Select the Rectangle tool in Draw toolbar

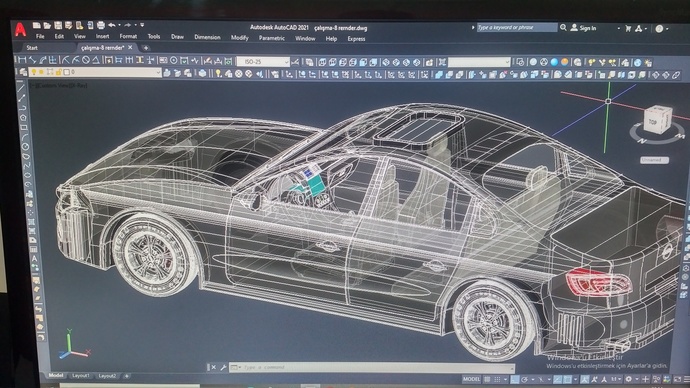click(x=24, y=127)
